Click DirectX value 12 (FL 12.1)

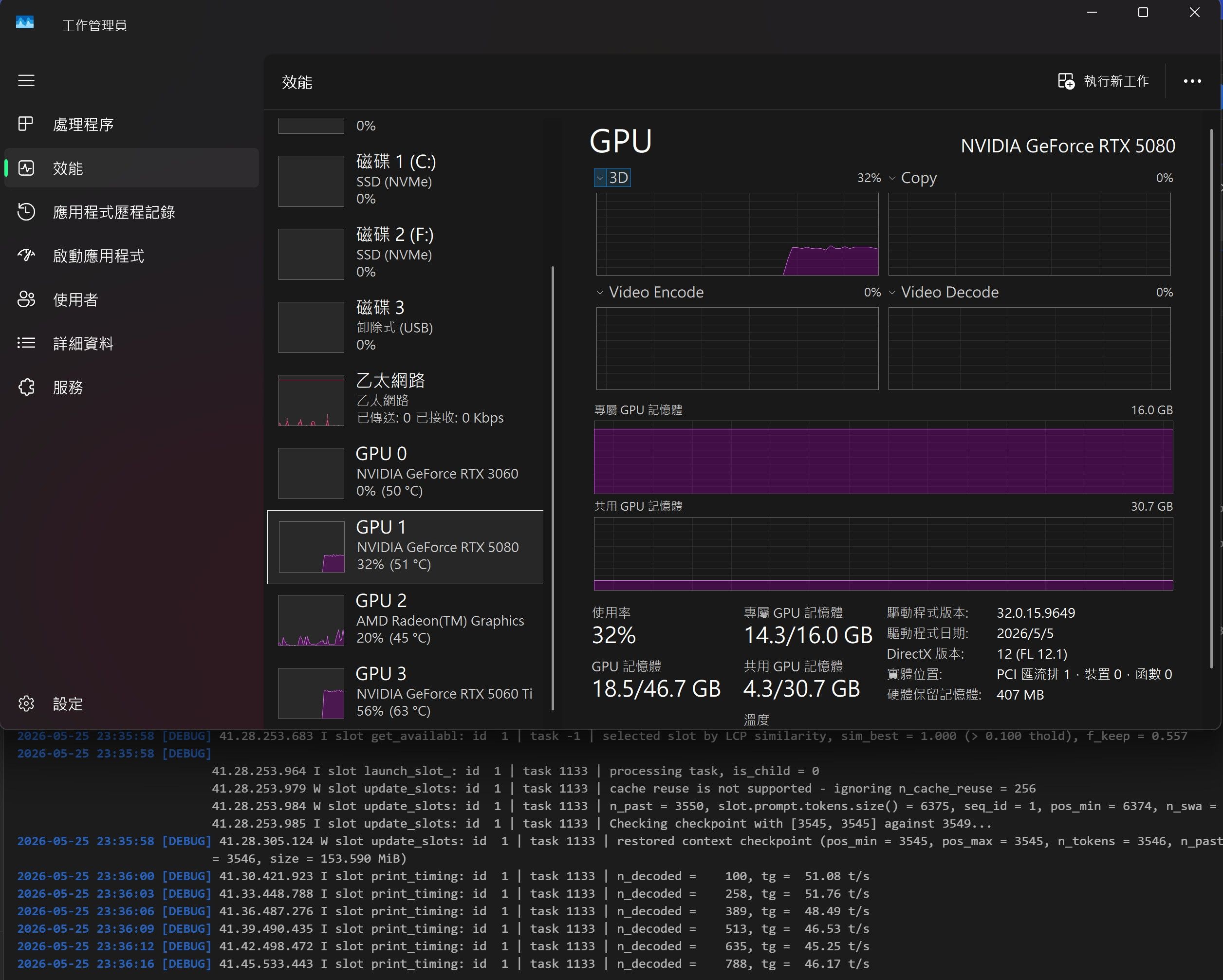(1032, 653)
